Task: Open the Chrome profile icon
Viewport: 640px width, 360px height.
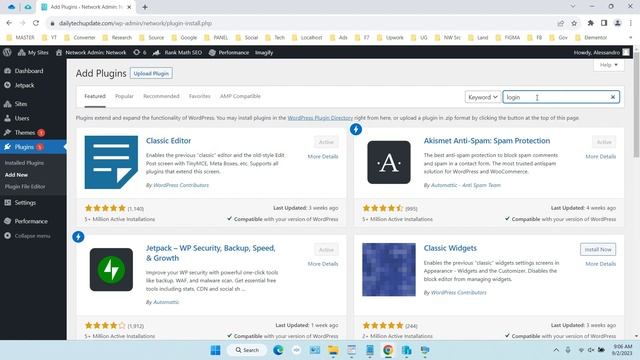Action: point(618,23)
